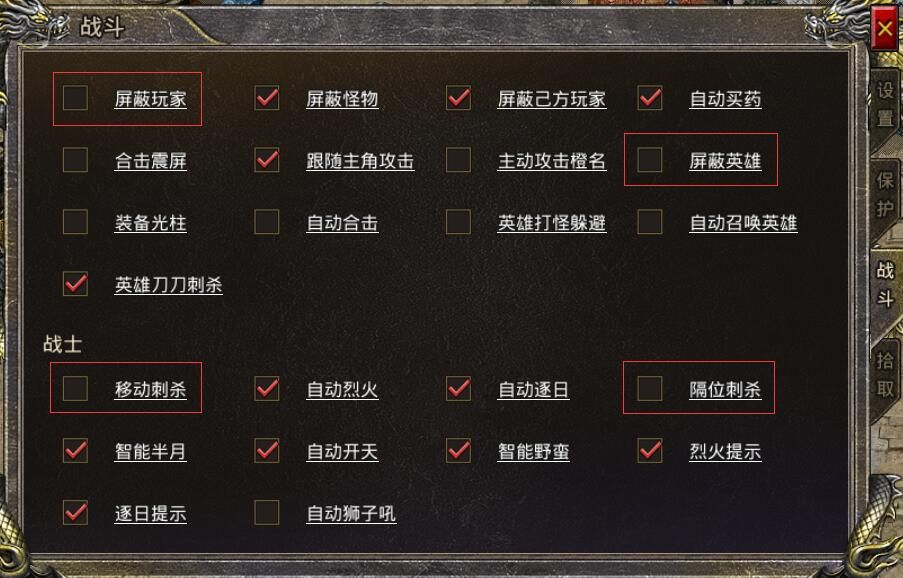Screen dimensions: 903x578
Task: Uncheck the 屏蔽怪物 option
Action: 267,98
